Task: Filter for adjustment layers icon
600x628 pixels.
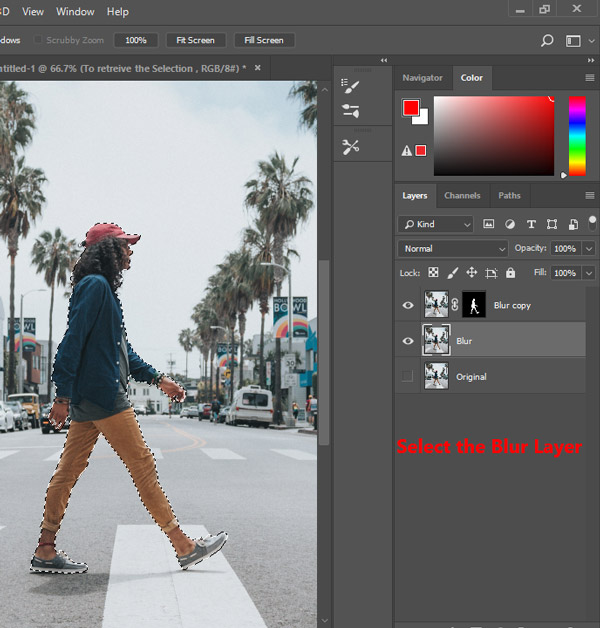Action: 510,225
